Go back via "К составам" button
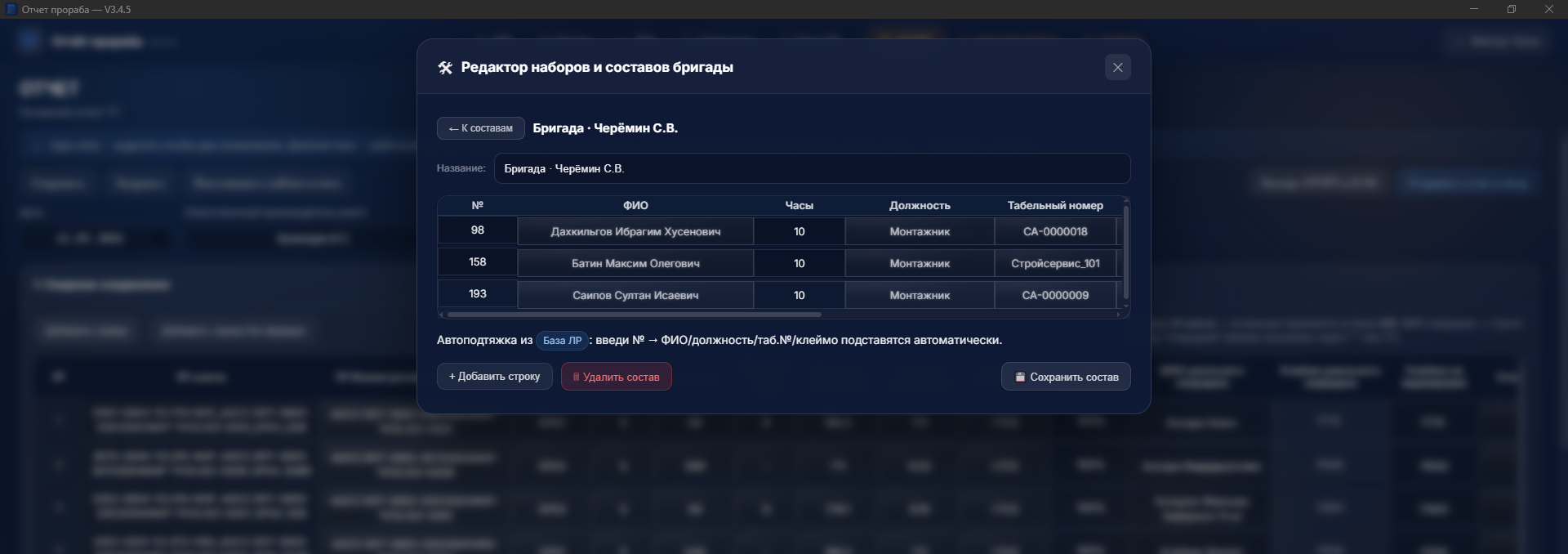Screen dimensions: 1568x554 480,128
